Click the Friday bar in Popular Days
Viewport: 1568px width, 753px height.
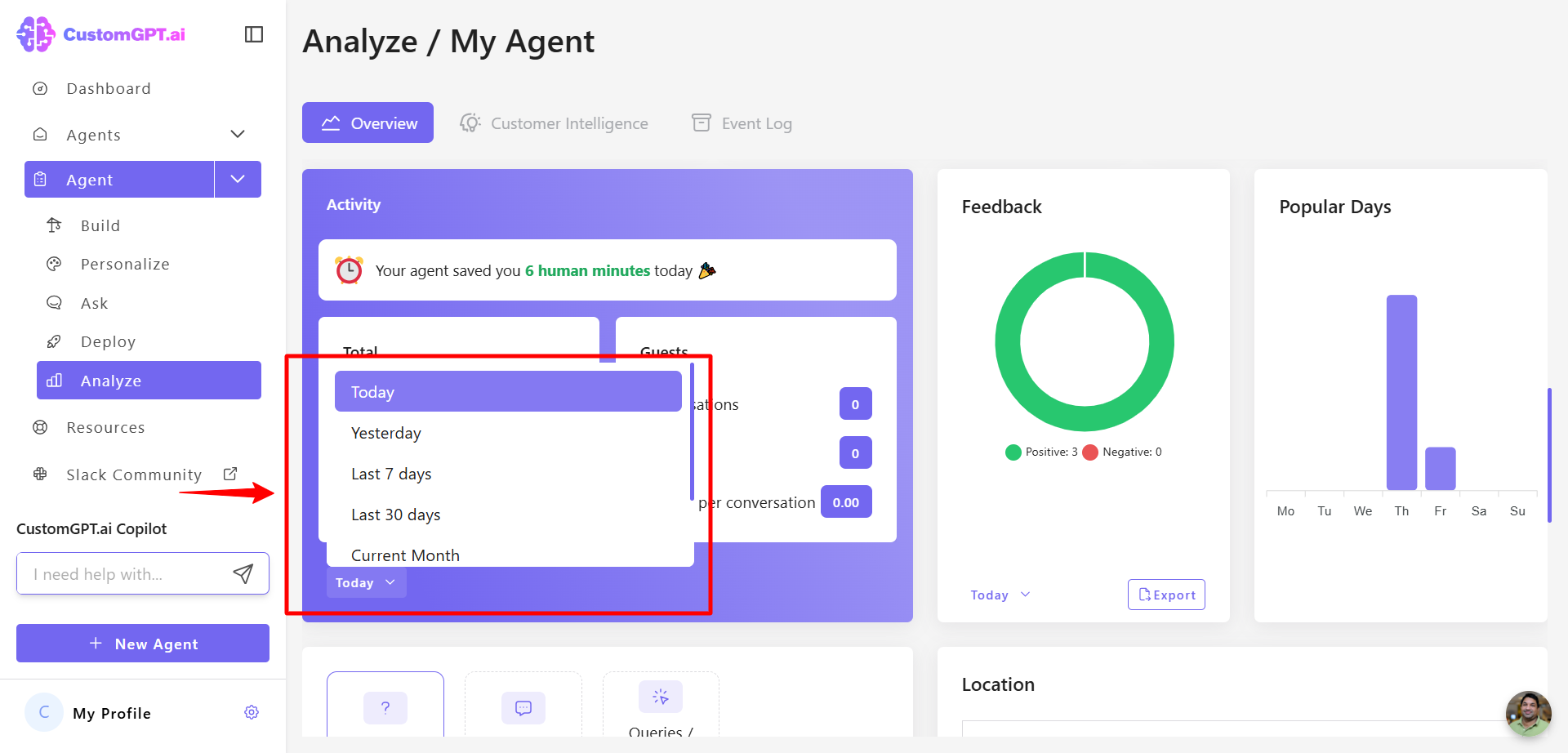(1441, 469)
